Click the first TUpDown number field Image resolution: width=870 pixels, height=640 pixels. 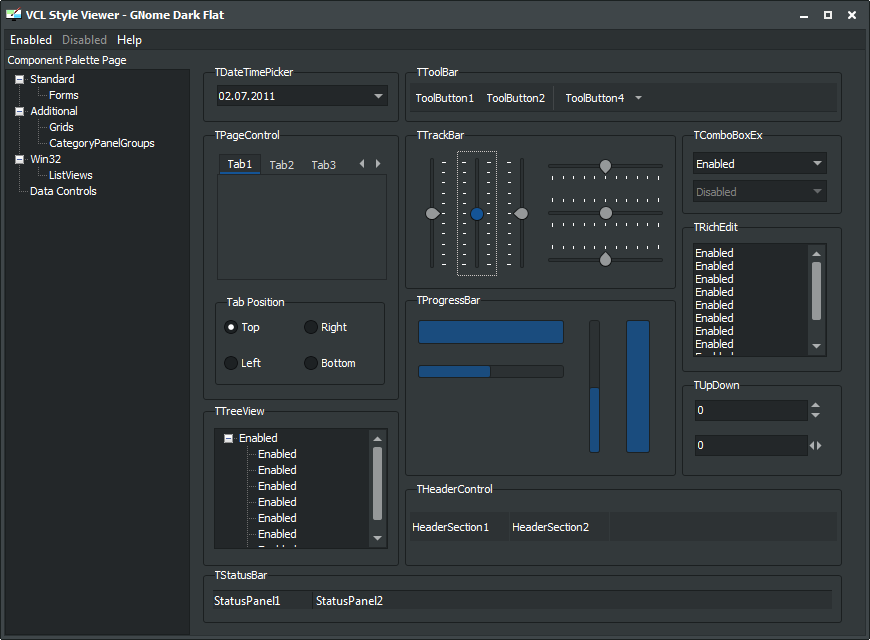click(x=751, y=410)
